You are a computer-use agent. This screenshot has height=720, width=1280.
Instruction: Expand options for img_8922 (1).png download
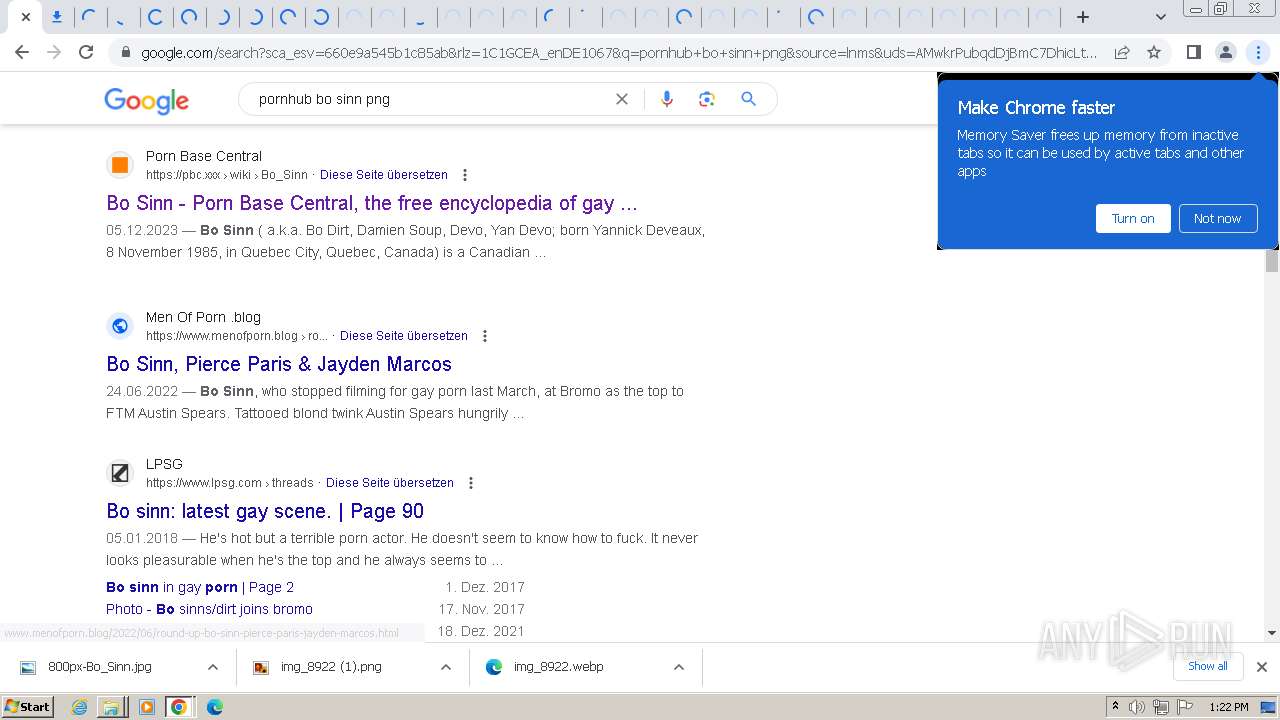coord(446,667)
